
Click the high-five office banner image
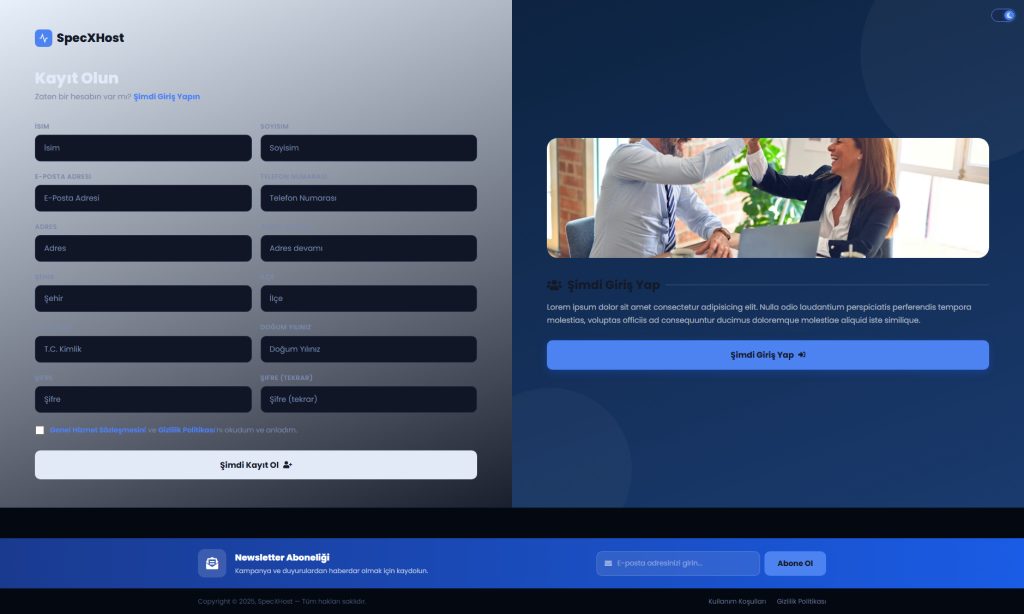[767, 198]
